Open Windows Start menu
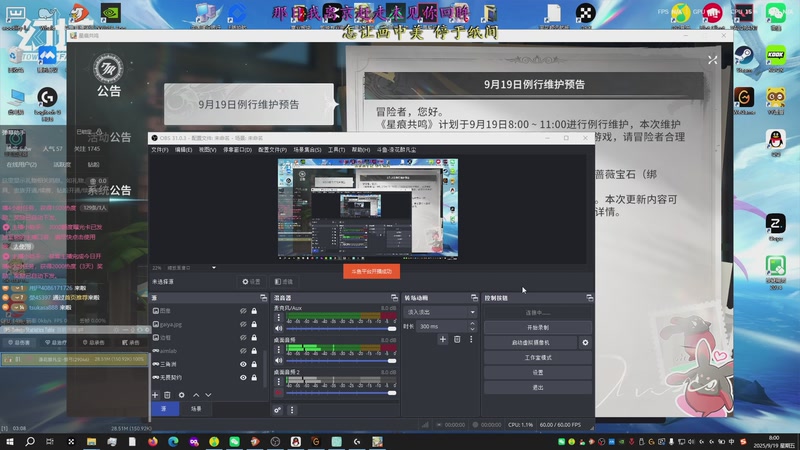Viewport: 800px width, 450px height. coord(10,441)
